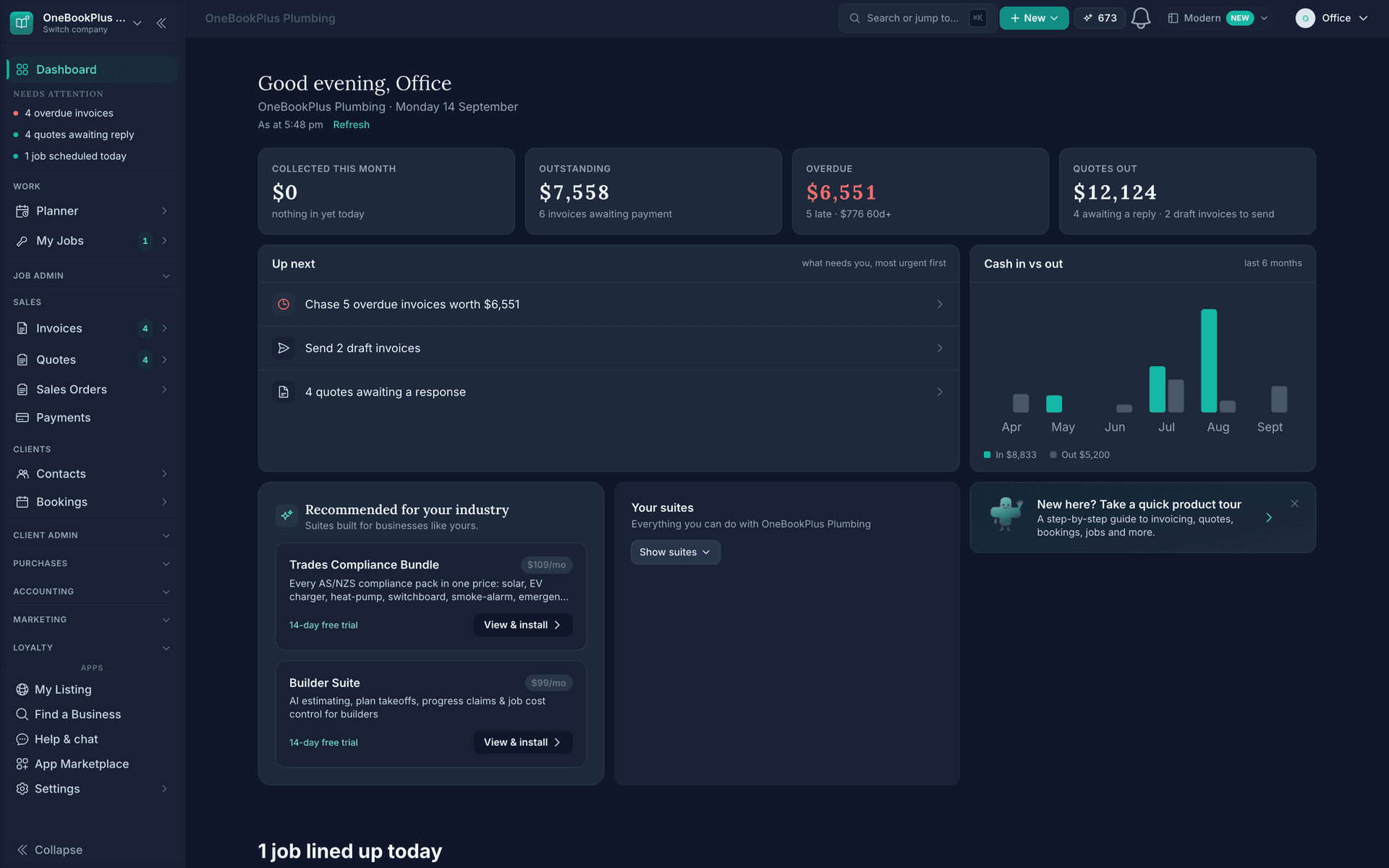This screenshot has width=1389, height=868.
Task: Click the quote document icon in Up next
Action: 284,392
